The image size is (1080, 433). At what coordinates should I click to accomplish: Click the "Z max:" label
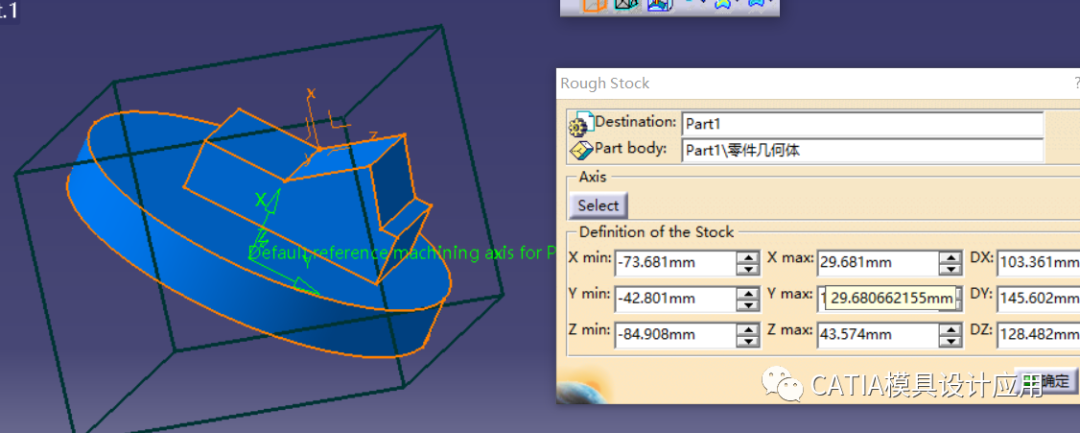(x=791, y=330)
